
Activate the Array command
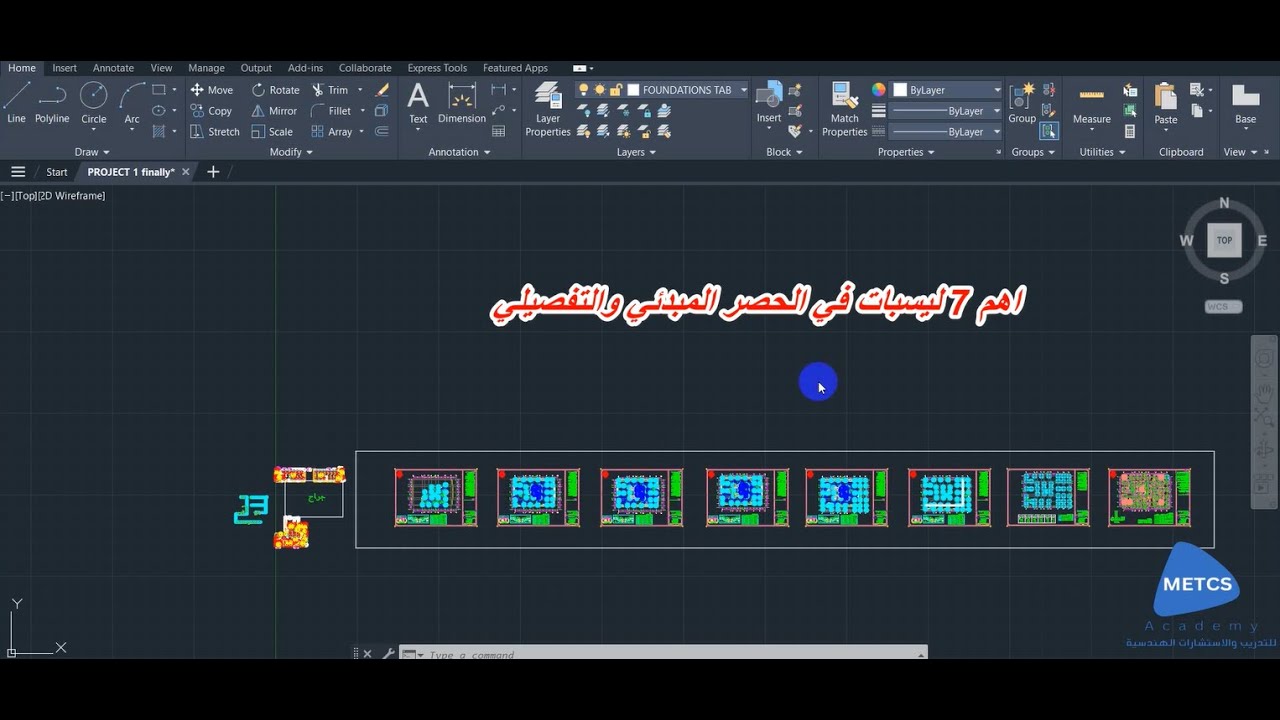pos(331,132)
